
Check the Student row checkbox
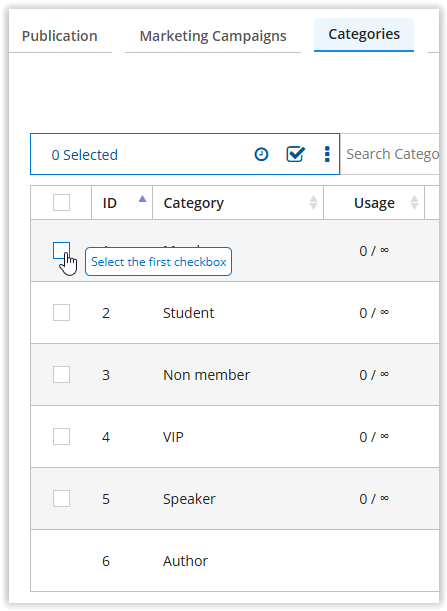(x=61, y=313)
